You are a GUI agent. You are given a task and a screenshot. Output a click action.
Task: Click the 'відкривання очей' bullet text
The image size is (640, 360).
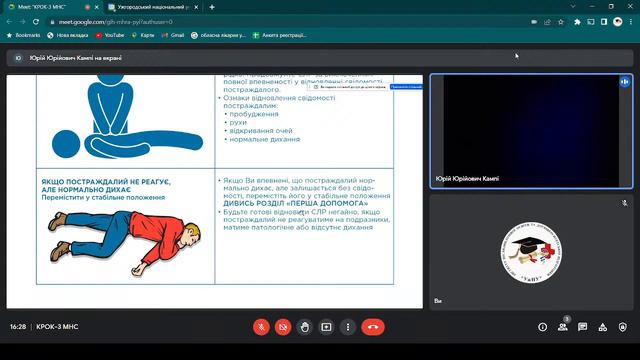(x=261, y=131)
